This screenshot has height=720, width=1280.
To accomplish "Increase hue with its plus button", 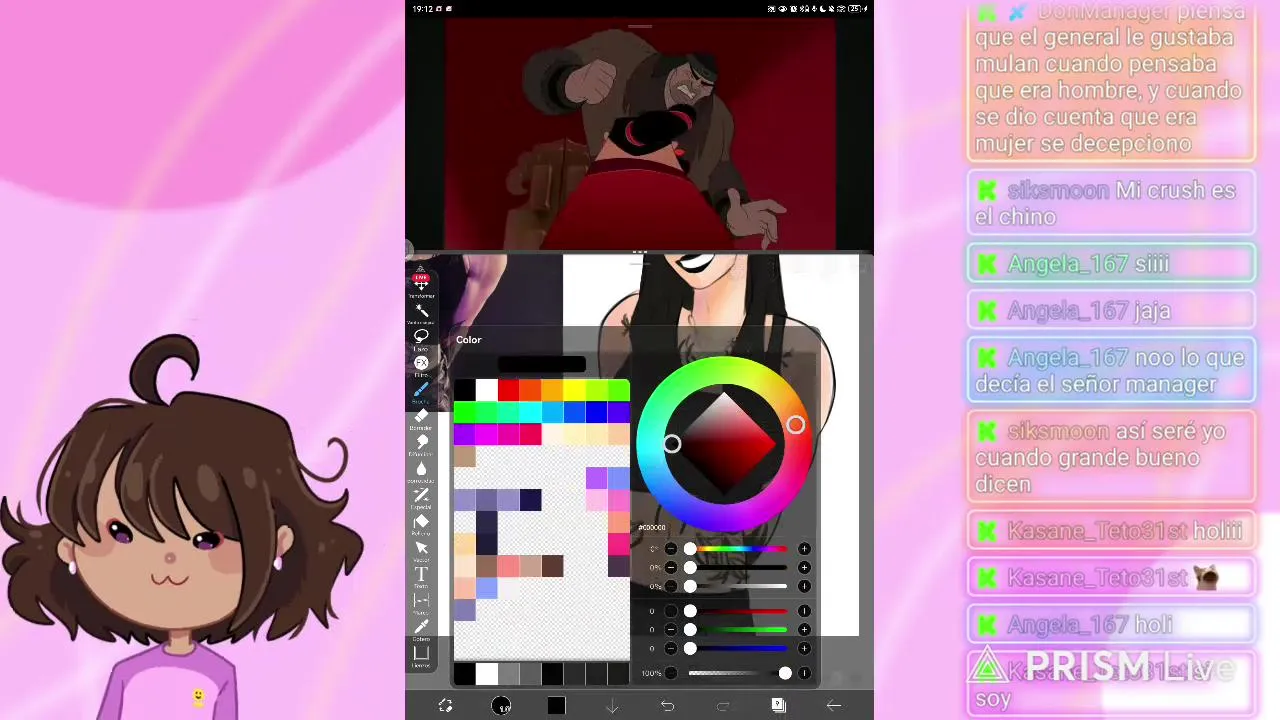I will [x=804, y=549].
